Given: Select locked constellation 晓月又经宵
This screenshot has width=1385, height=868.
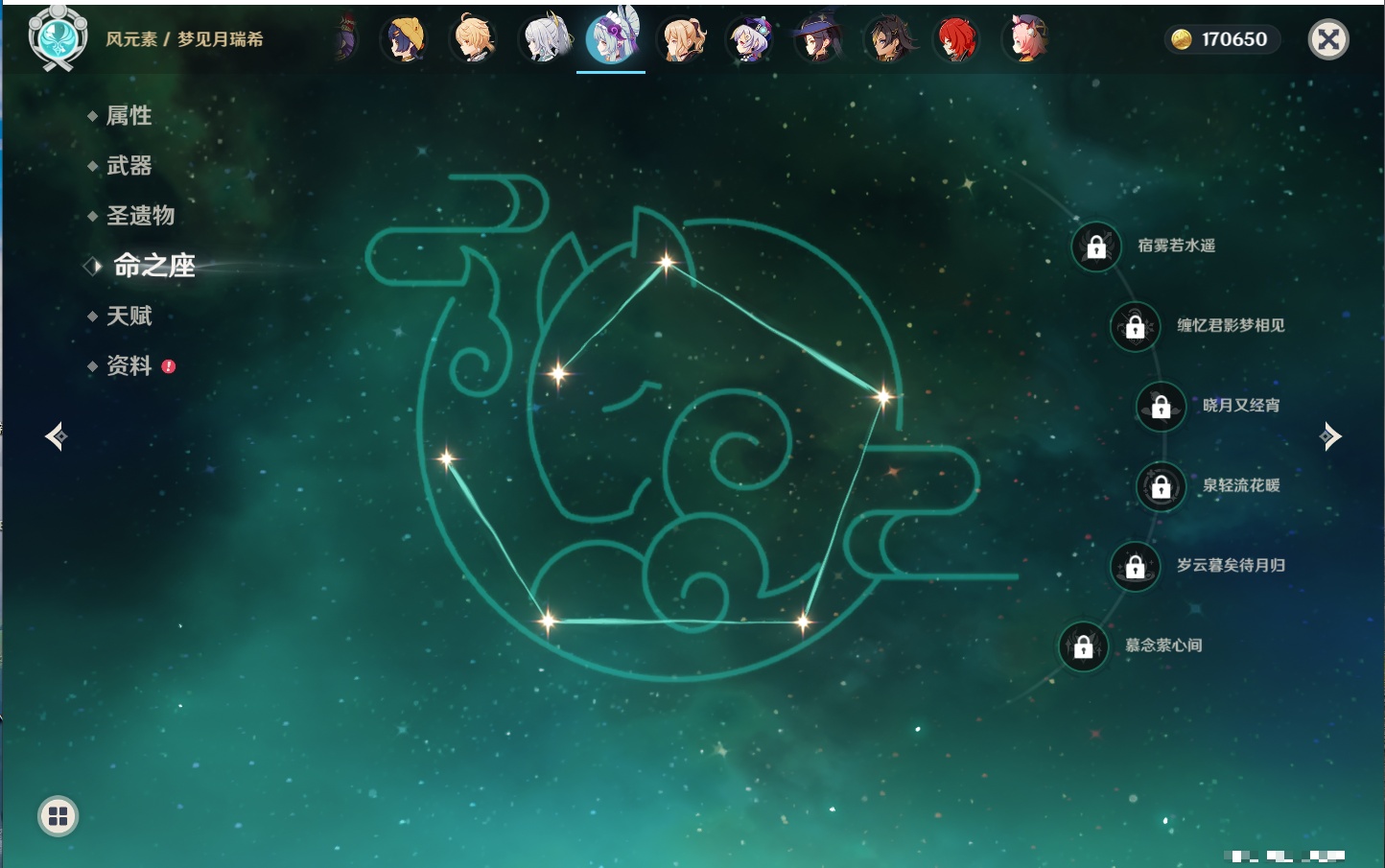Looking at the screenshot, I should pos(1161,406).
